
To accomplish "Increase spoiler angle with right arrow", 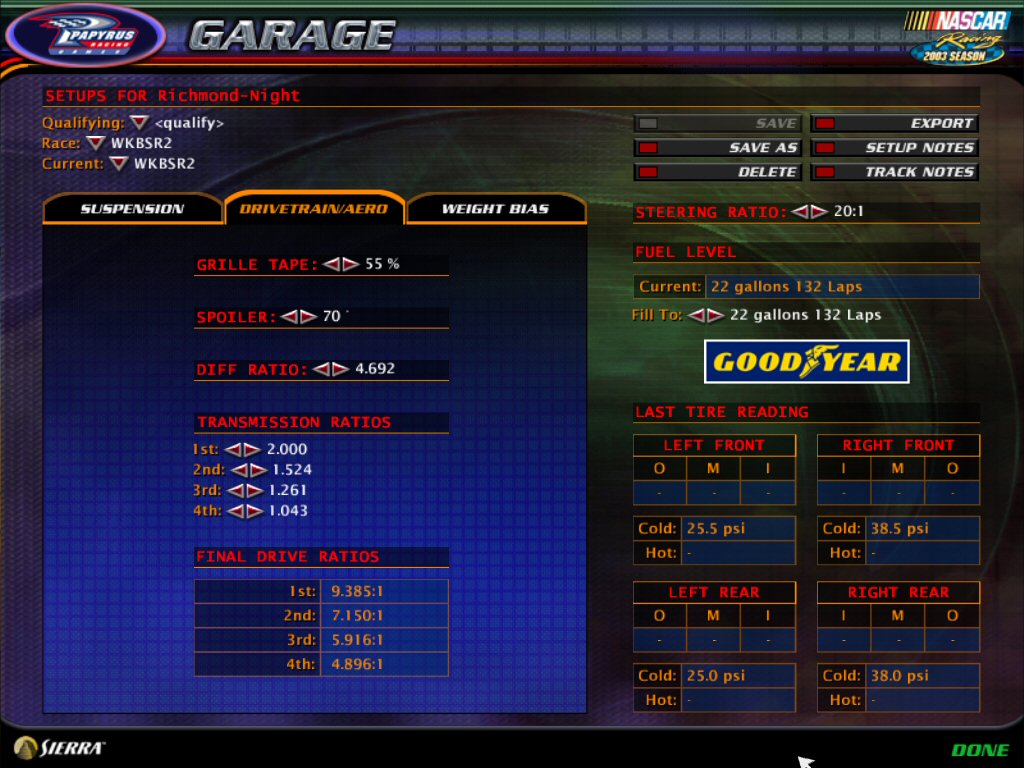I will (308, 317).
